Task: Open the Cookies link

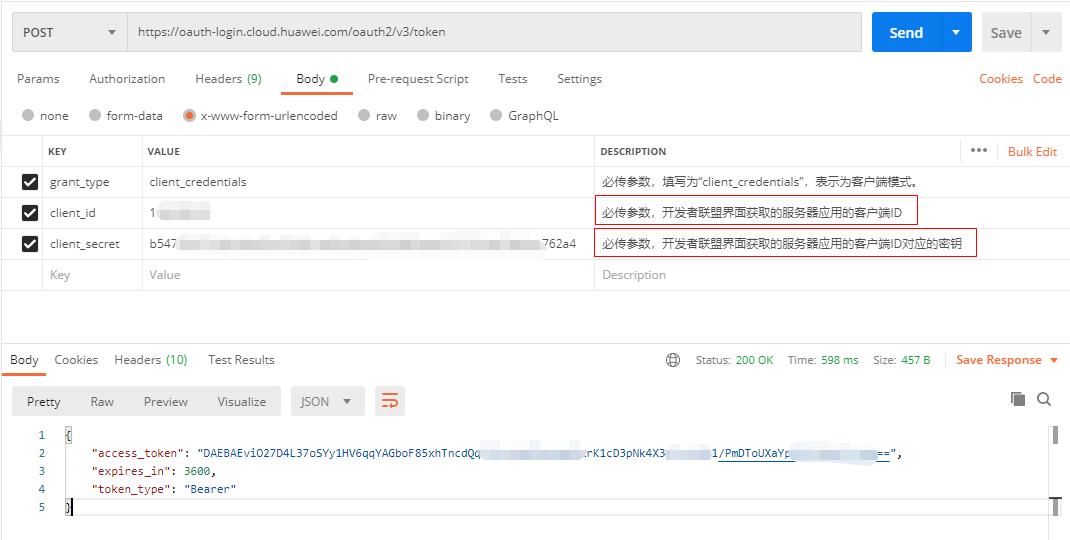Action: [1000, 79]
